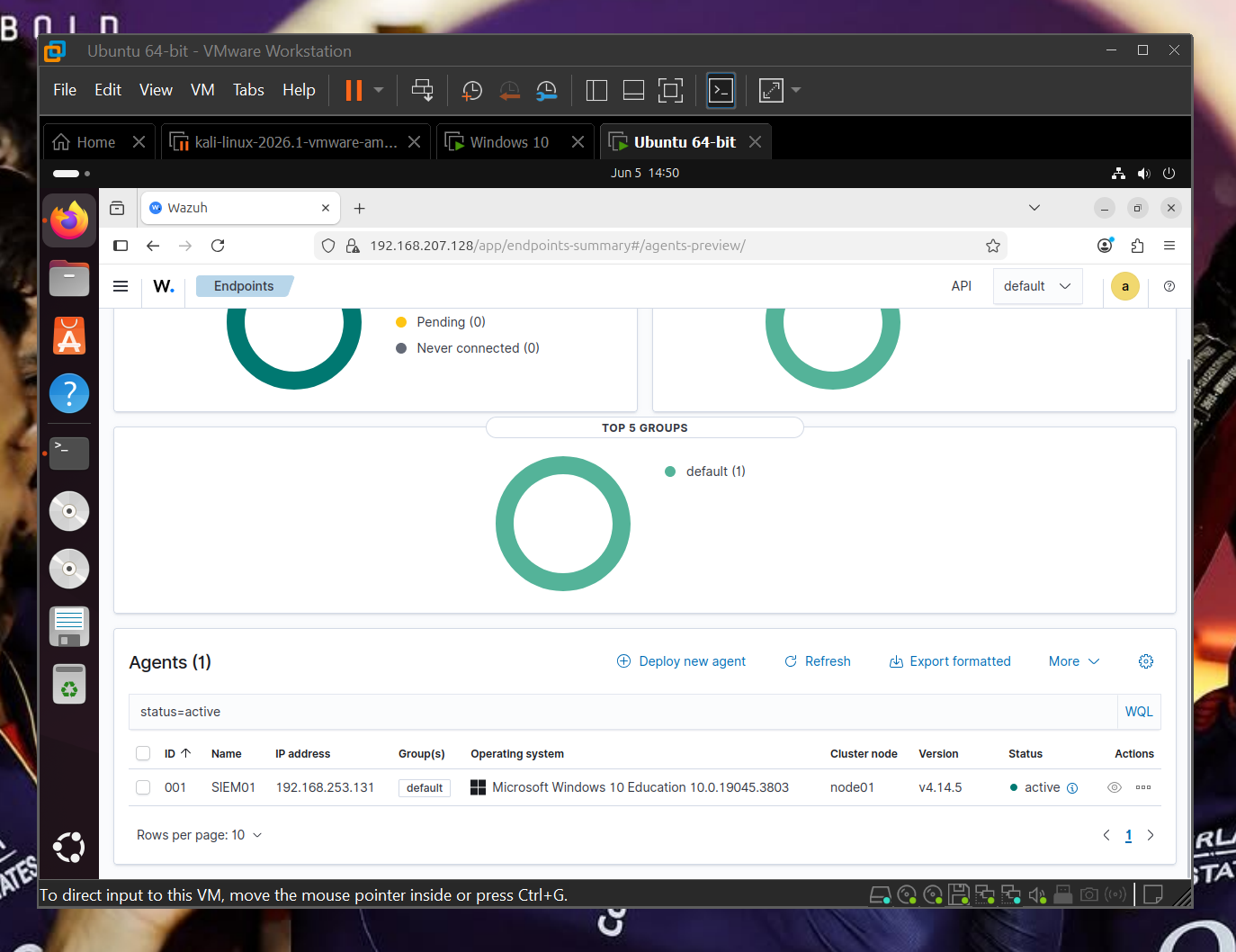Open Firefox from the Ubuntu dock
The image size is (1236, 952).
point(69,220)
